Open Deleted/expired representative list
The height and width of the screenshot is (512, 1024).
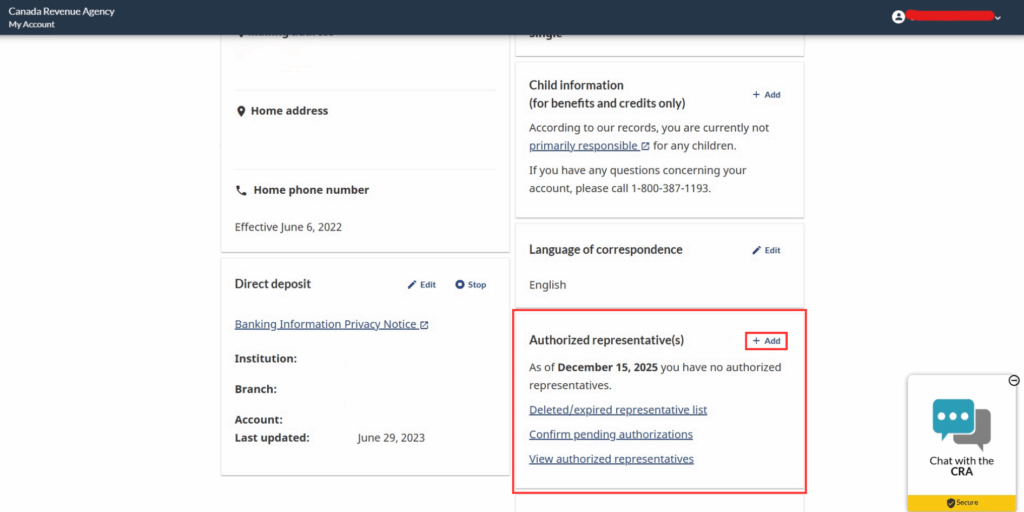click(617, 410)
